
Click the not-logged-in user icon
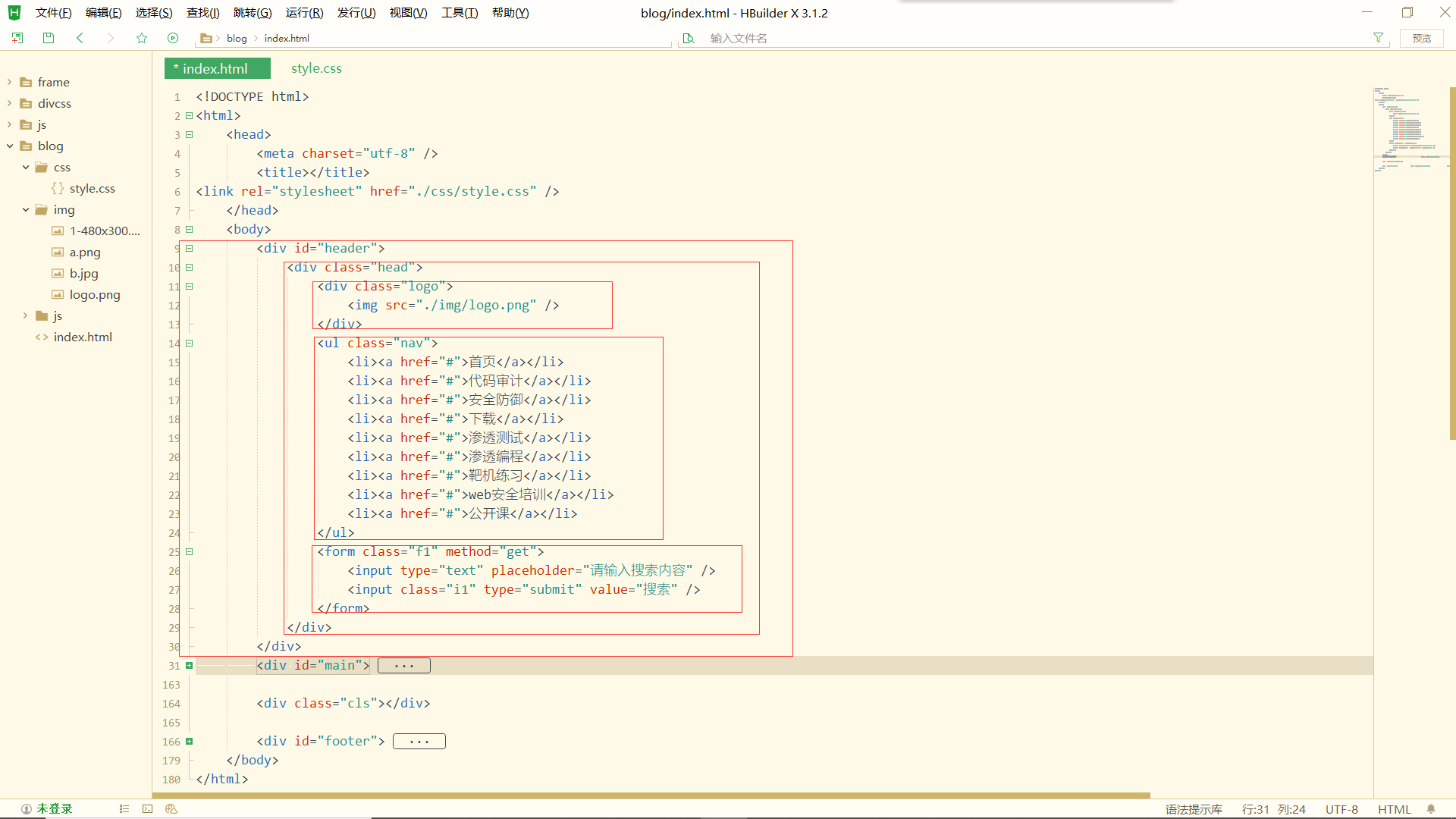[27, 809]
